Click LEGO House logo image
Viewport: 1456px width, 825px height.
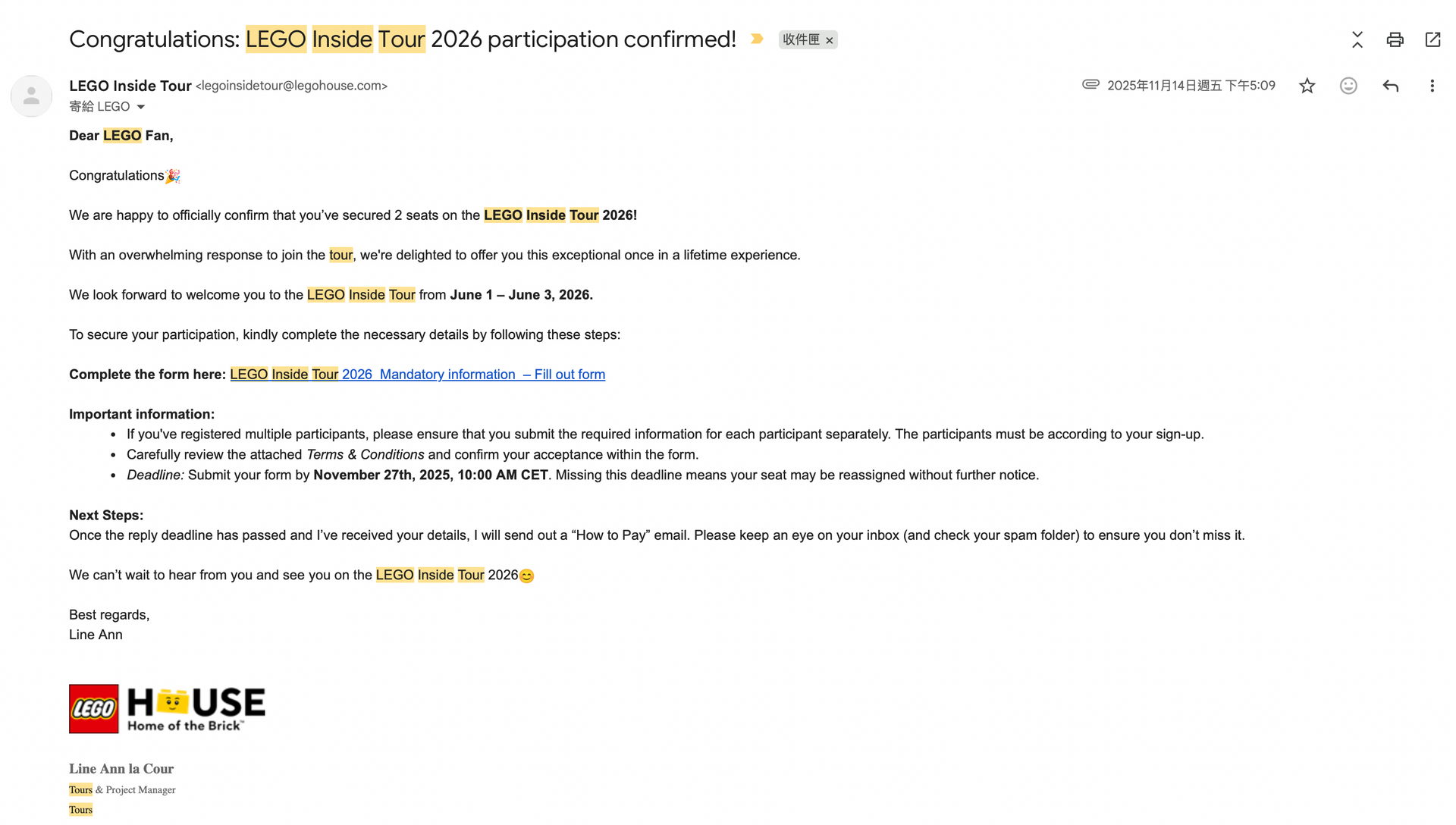pos(168,709)
